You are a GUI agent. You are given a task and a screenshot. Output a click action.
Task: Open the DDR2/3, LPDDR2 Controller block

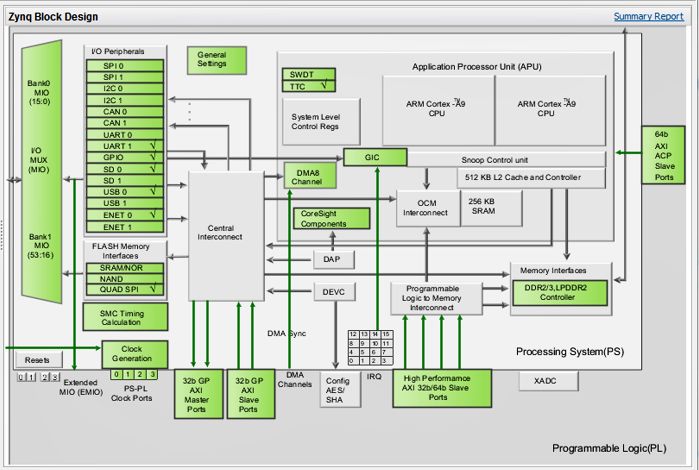tap(560, 293)
